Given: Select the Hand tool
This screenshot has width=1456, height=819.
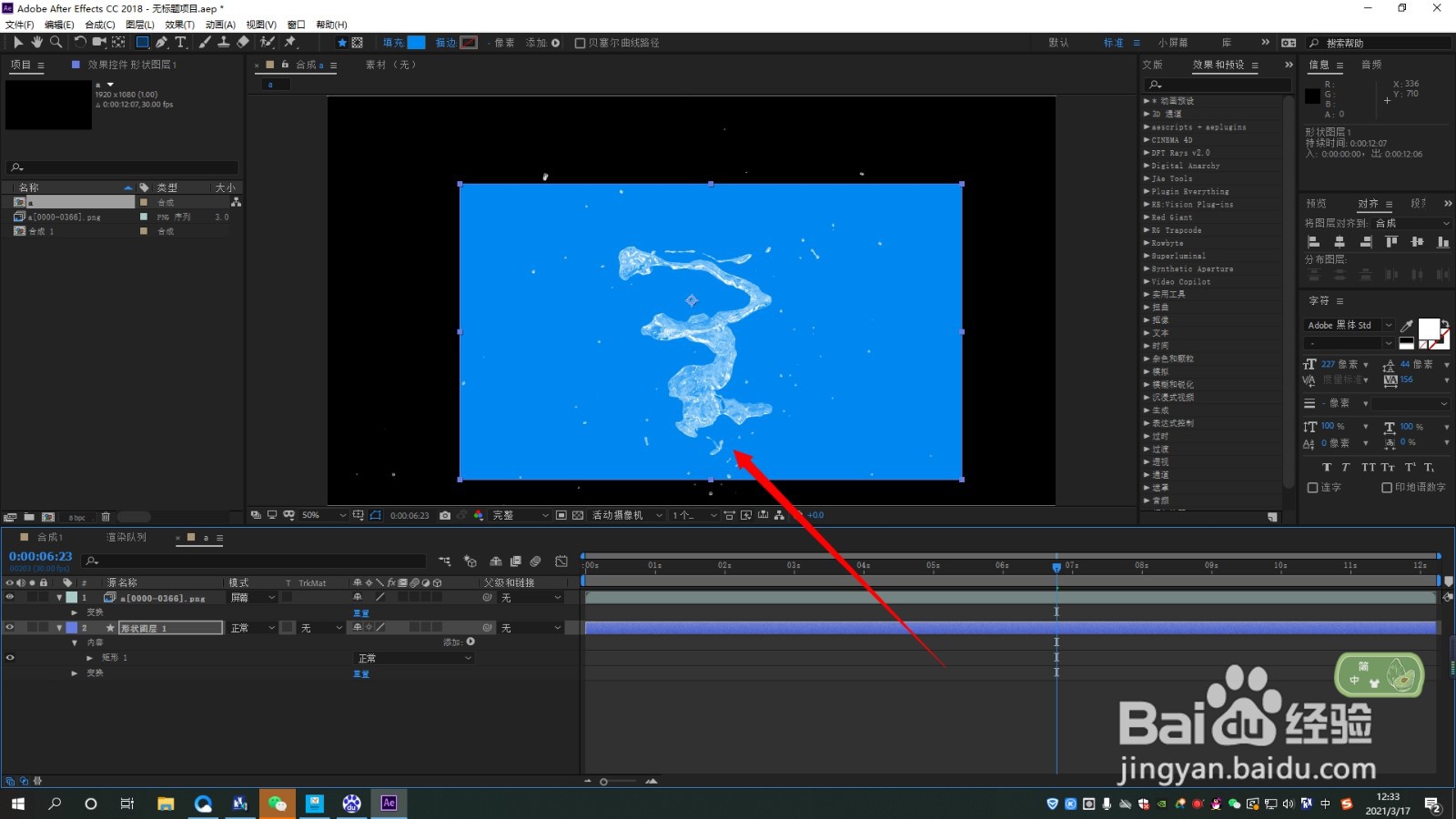Looking at the screenshot, I should tap(36, 42).
